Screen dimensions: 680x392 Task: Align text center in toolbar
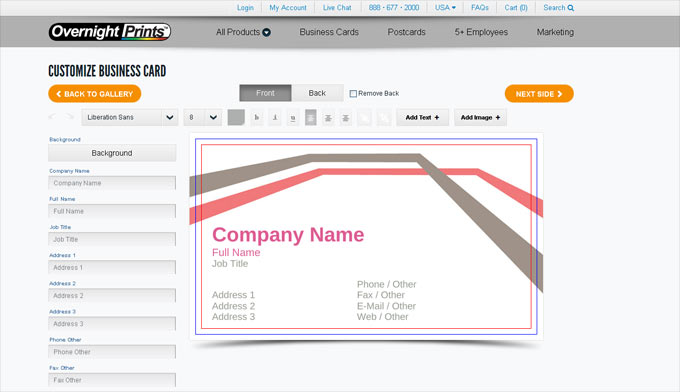coord(328,118)
